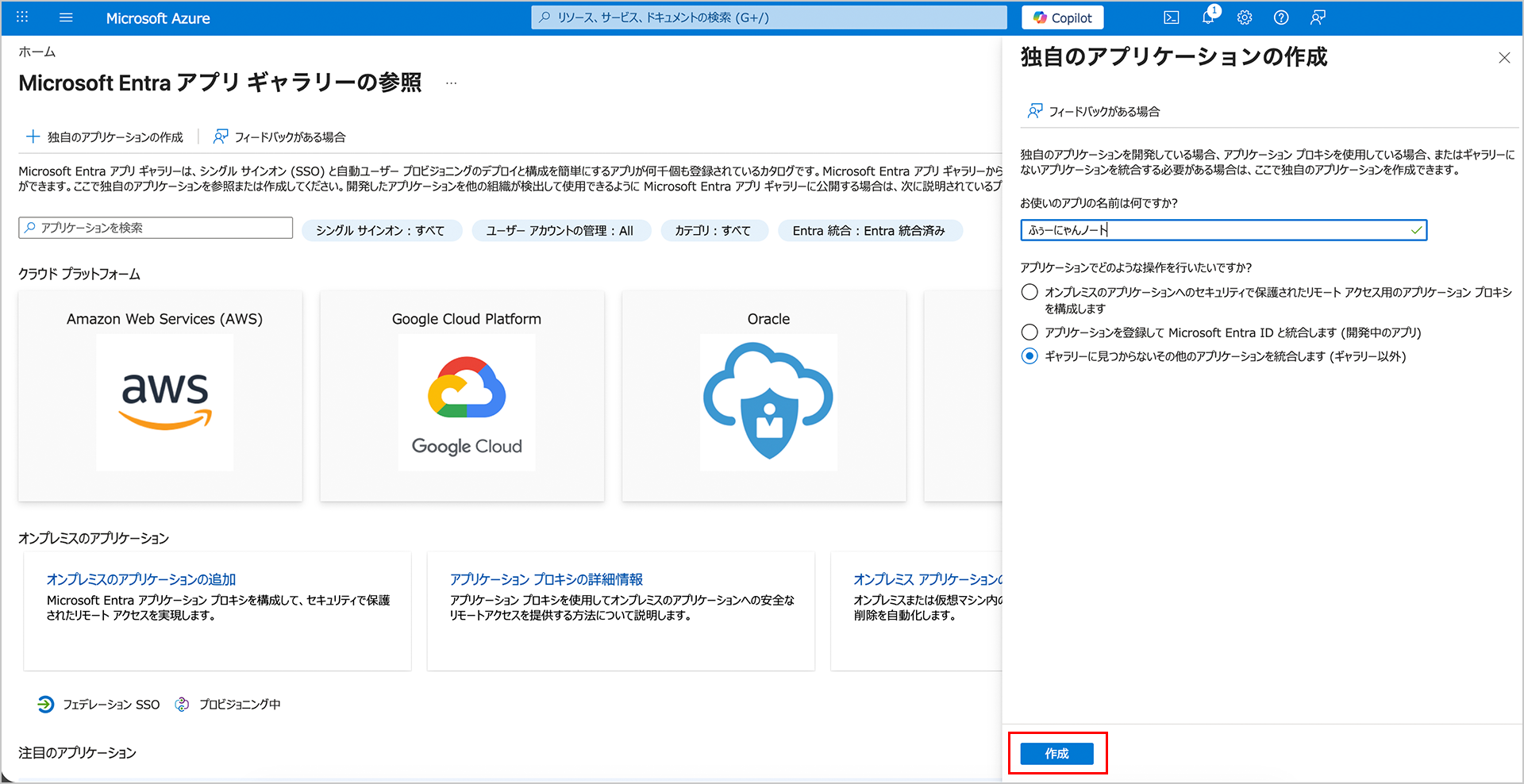Click the app name input field
Screen dimensions: 1524x784
click(1214, 230)
